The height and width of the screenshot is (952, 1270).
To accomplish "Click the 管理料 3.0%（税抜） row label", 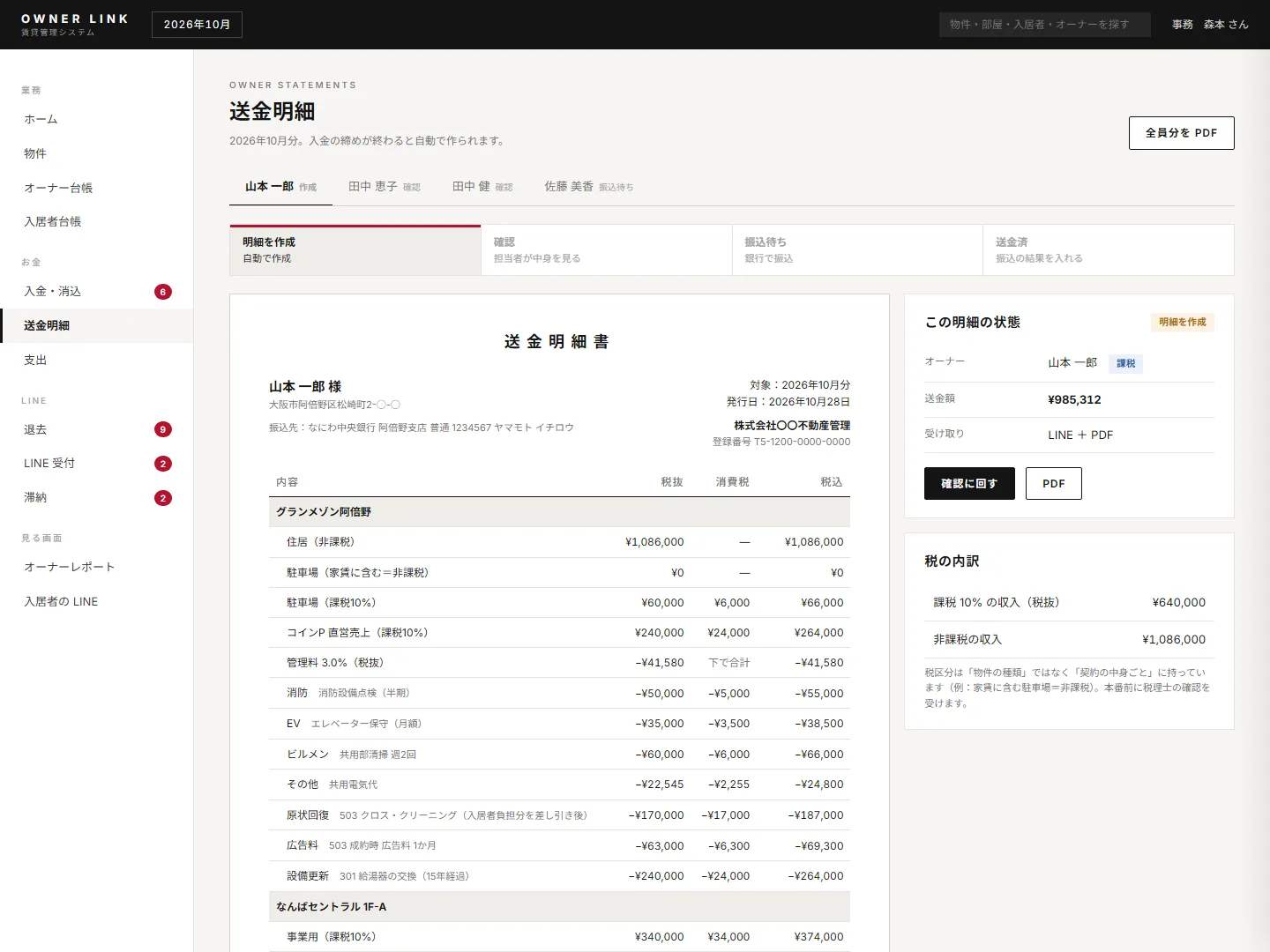I will tap(335, 663).
